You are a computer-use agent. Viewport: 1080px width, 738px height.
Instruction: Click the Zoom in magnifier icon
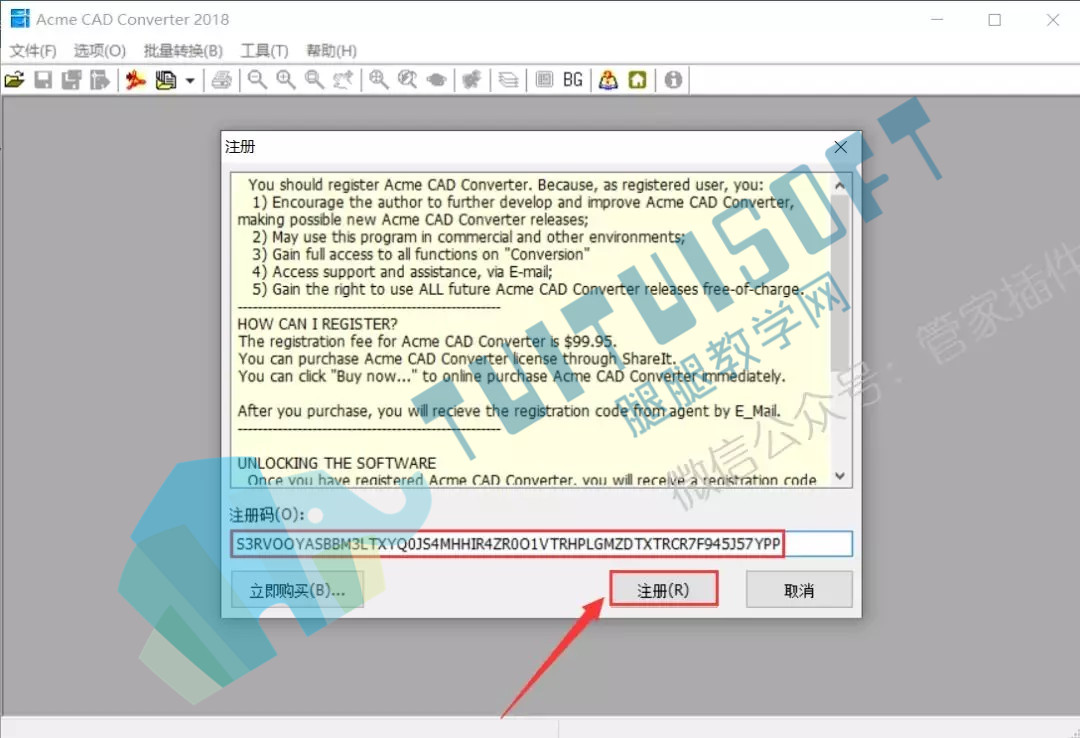[286, 80]
